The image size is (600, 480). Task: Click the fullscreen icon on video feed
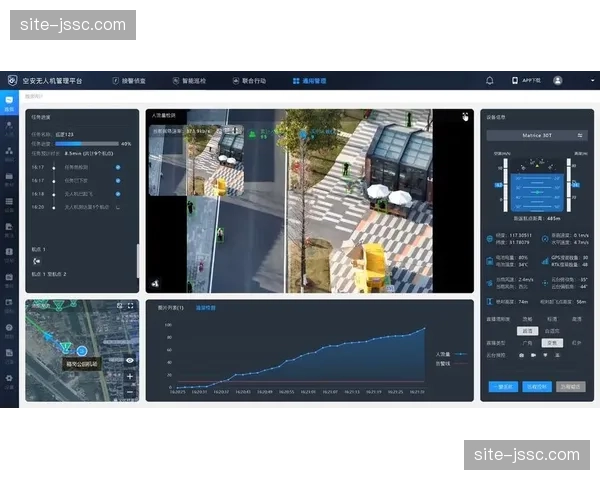pos(465,116)
